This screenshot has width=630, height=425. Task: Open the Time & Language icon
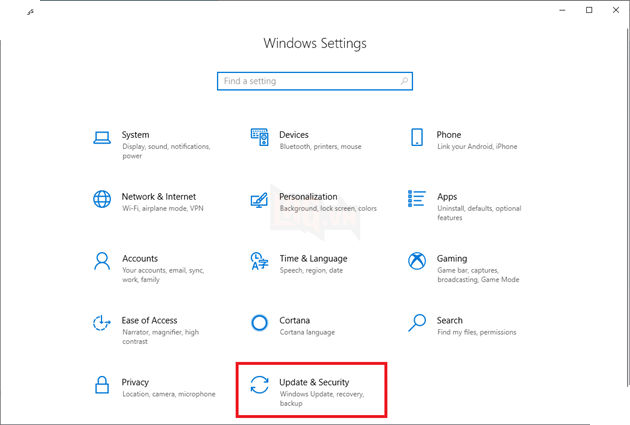[x=260, y=261]
